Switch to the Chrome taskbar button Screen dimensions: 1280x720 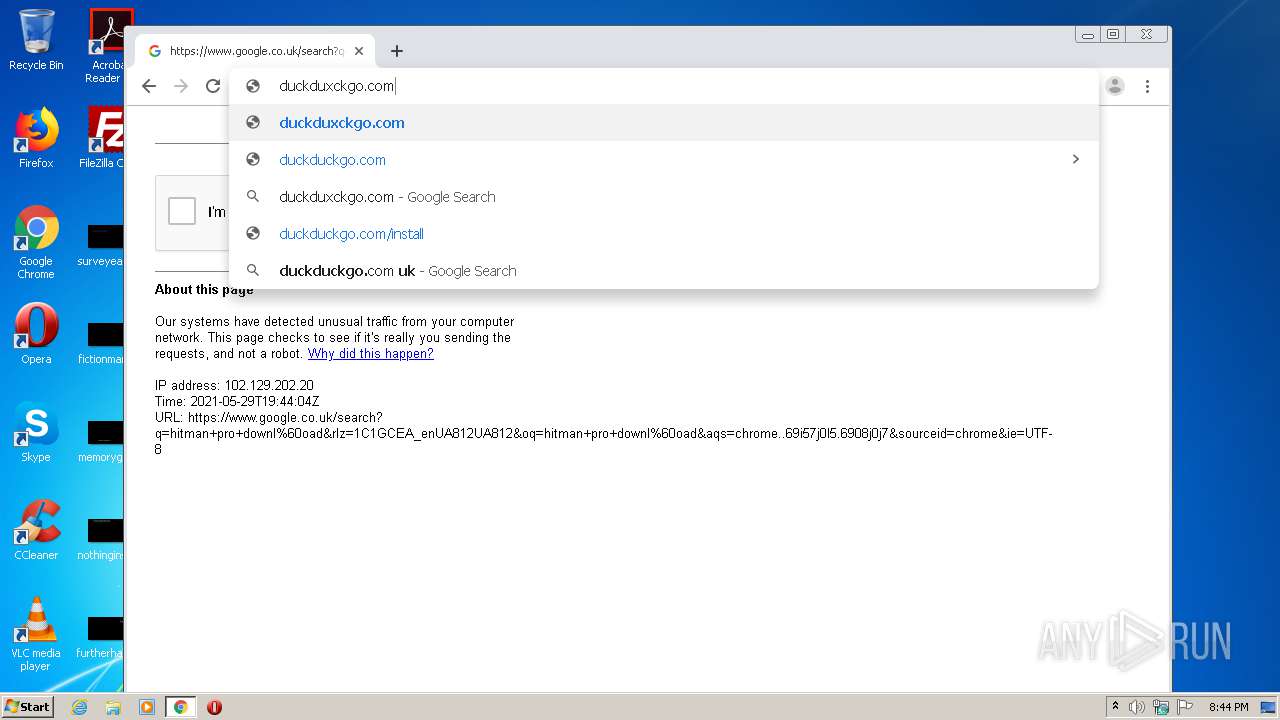tap(180, 707)
